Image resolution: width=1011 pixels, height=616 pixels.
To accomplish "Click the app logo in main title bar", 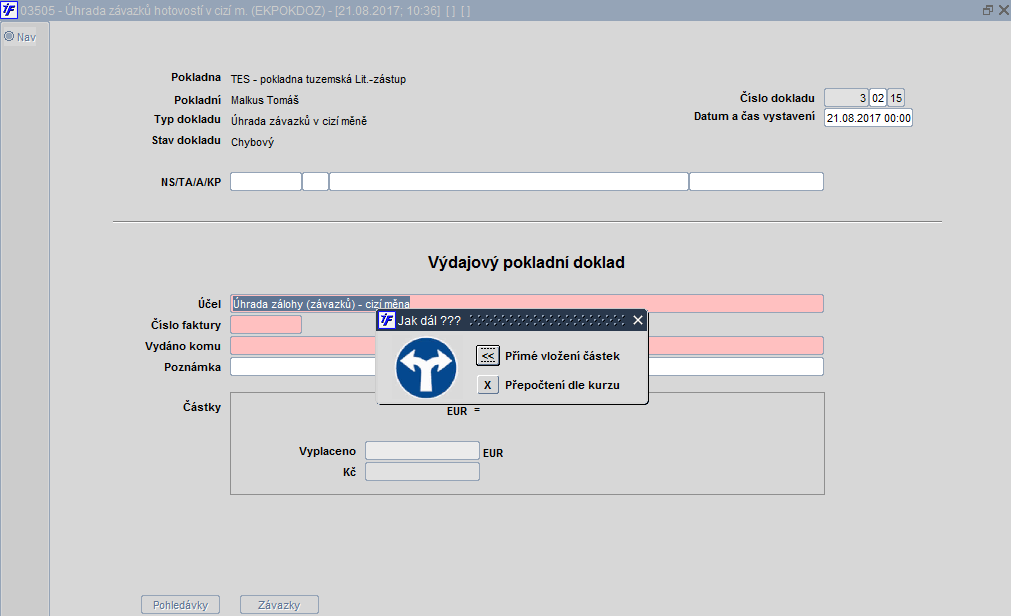I will coord(9,10).
